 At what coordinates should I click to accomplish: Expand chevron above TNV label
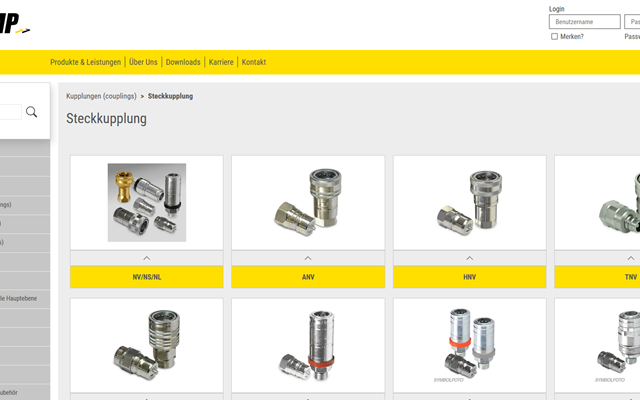[x=631, y=258]
